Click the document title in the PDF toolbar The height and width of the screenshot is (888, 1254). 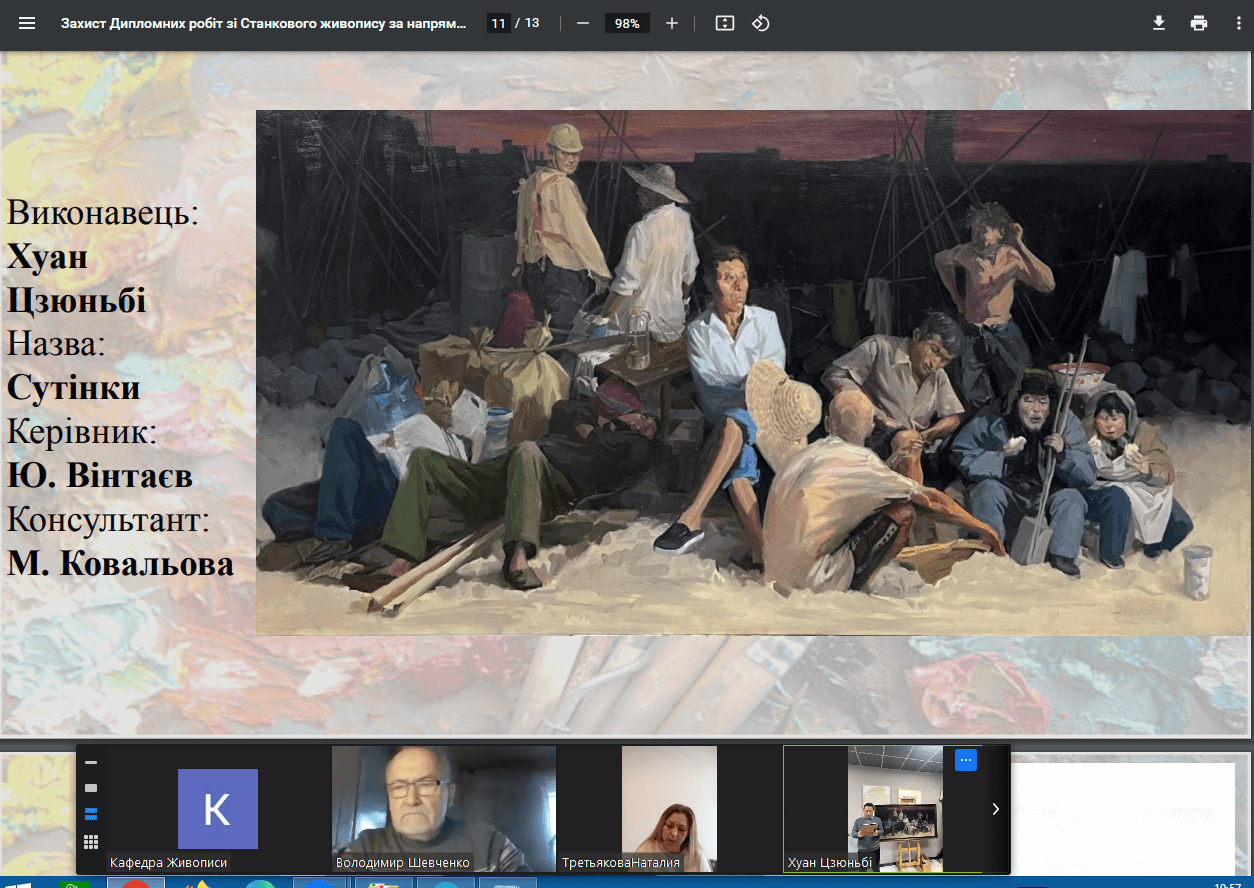coord(263,23)
